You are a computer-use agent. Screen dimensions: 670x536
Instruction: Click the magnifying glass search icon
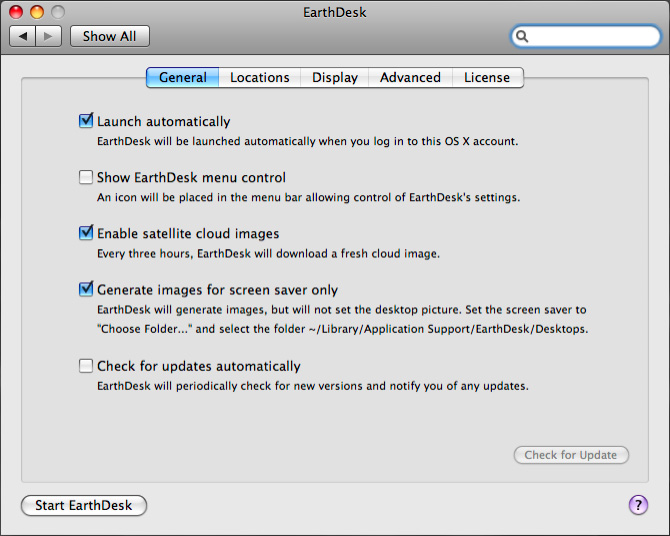[x=522, y=36]
